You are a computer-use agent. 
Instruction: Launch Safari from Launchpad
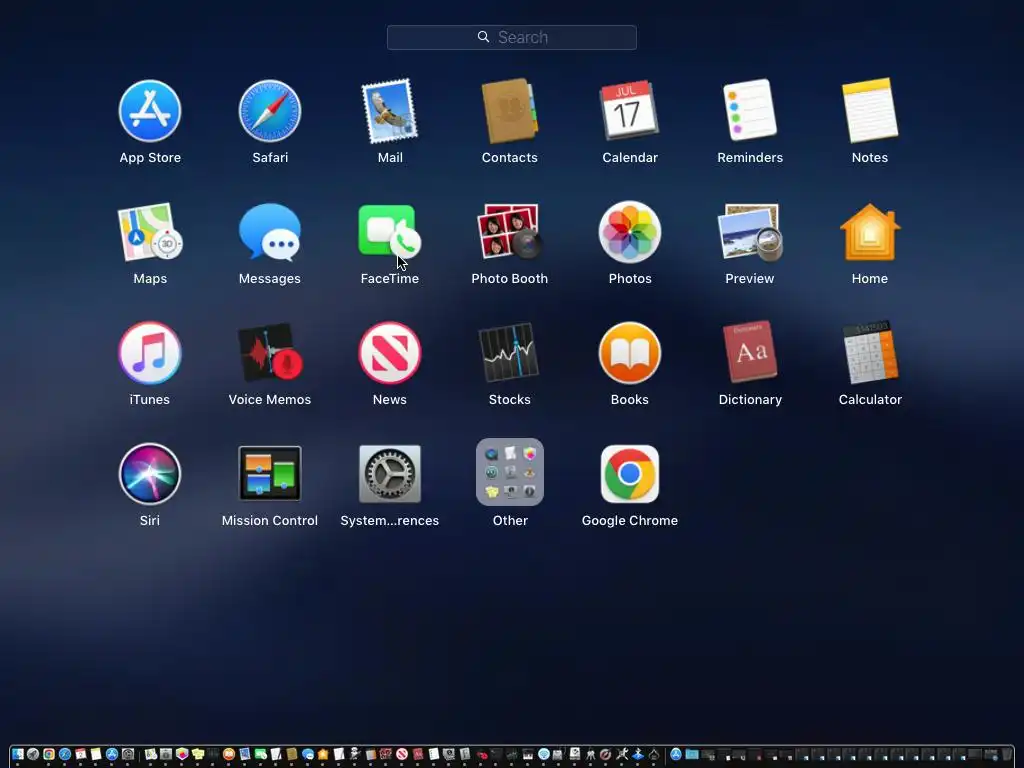270,111
